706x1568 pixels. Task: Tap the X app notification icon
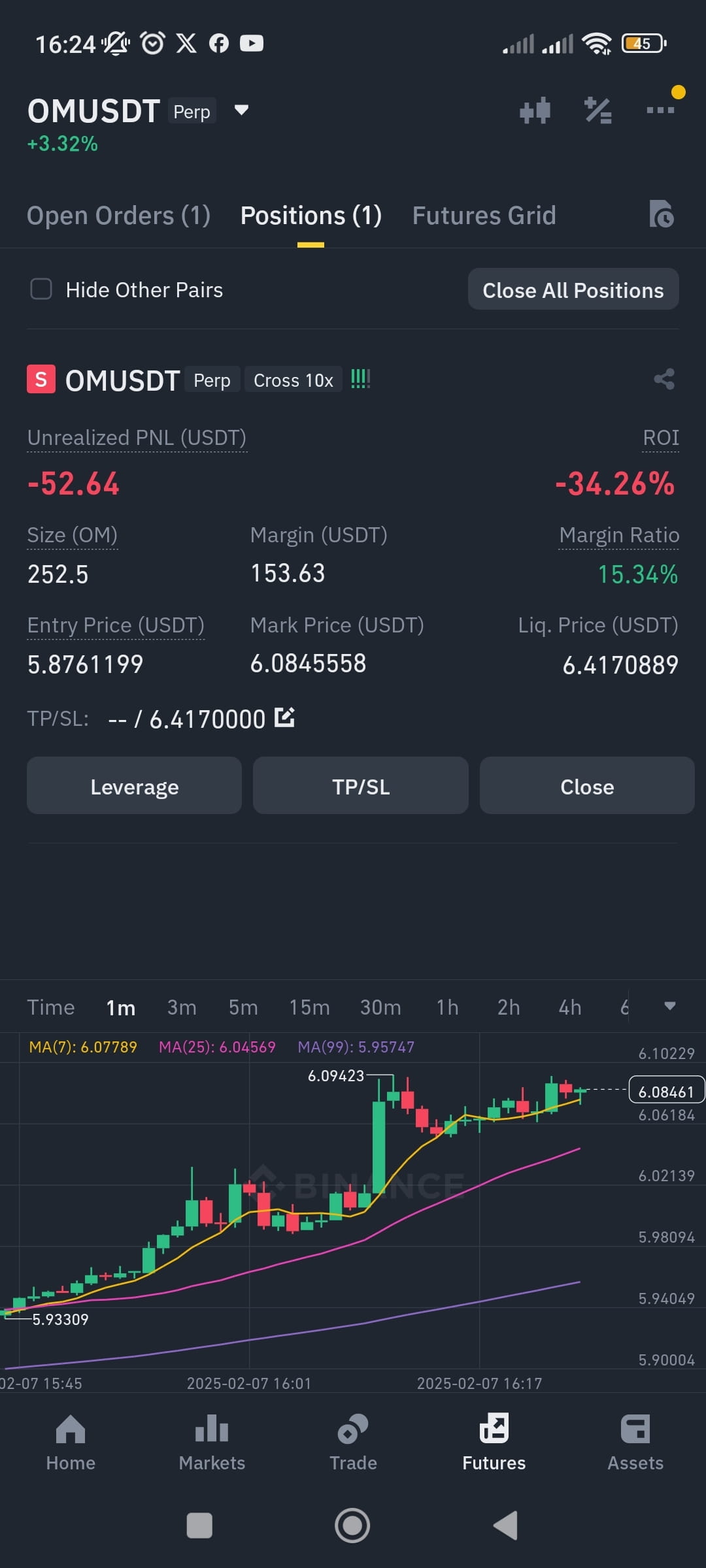pos(186,43)
